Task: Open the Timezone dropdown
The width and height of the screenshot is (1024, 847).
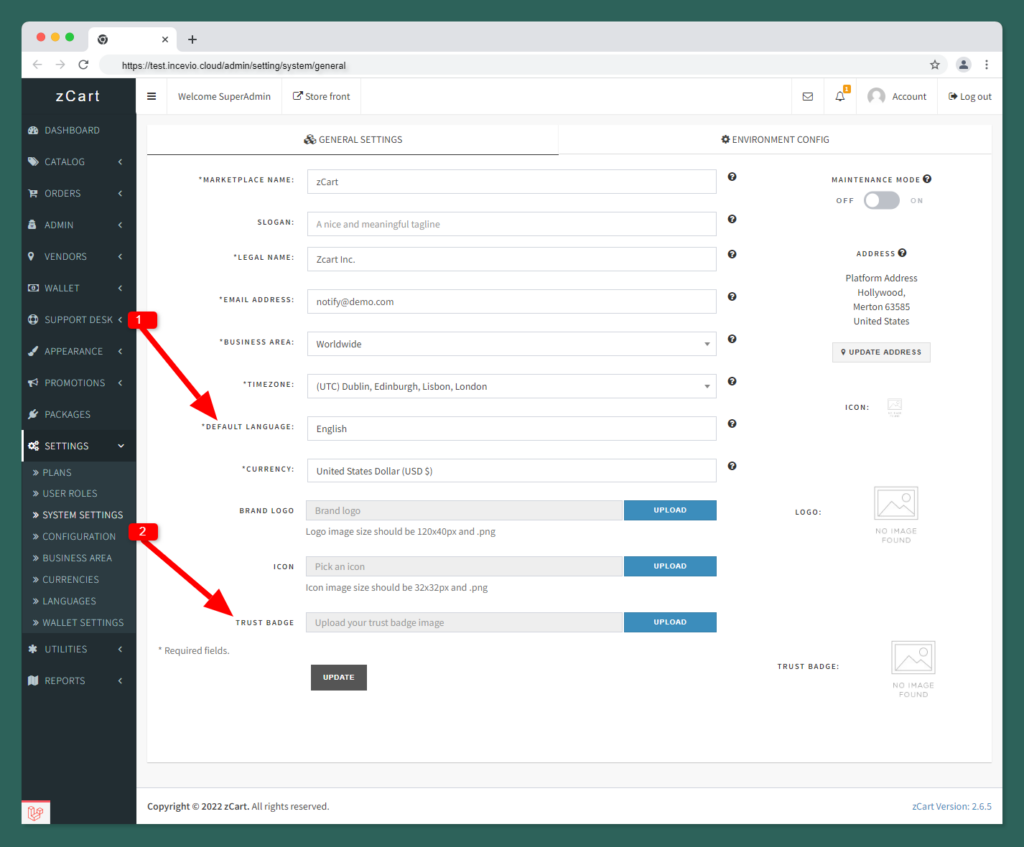Action: click(x=511, y=386)
